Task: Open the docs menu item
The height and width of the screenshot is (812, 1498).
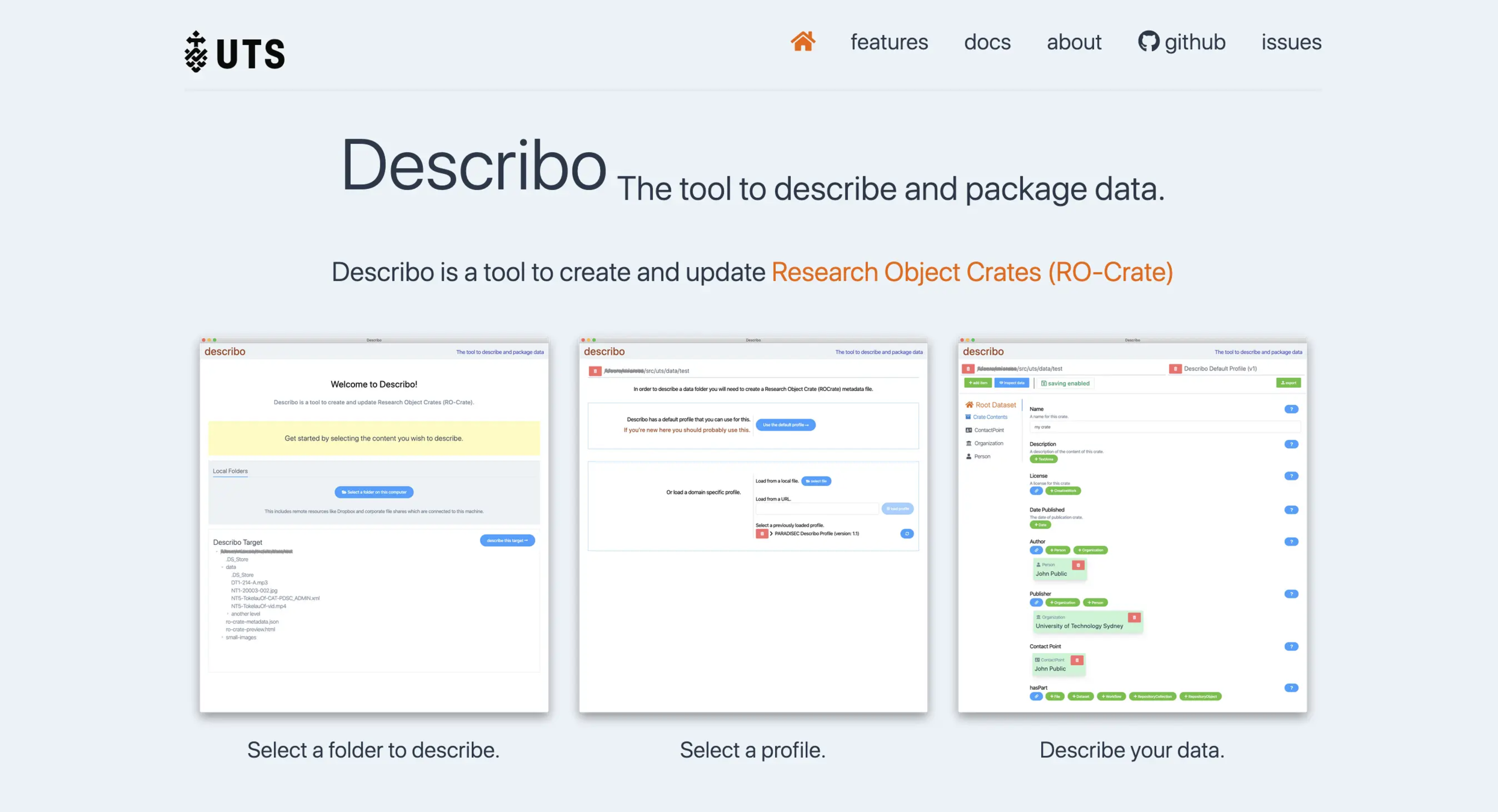Action: point(987,42)
